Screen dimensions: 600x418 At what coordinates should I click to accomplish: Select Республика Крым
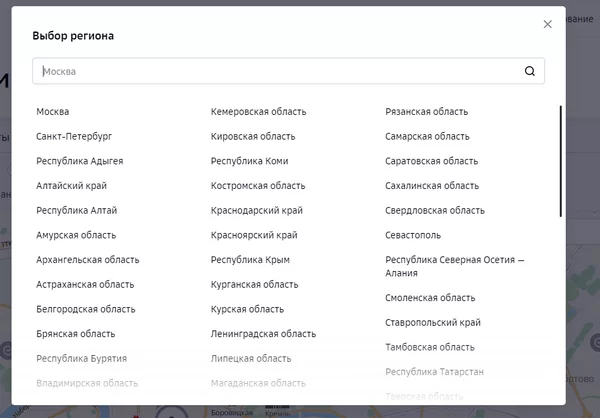pos(249,260)
